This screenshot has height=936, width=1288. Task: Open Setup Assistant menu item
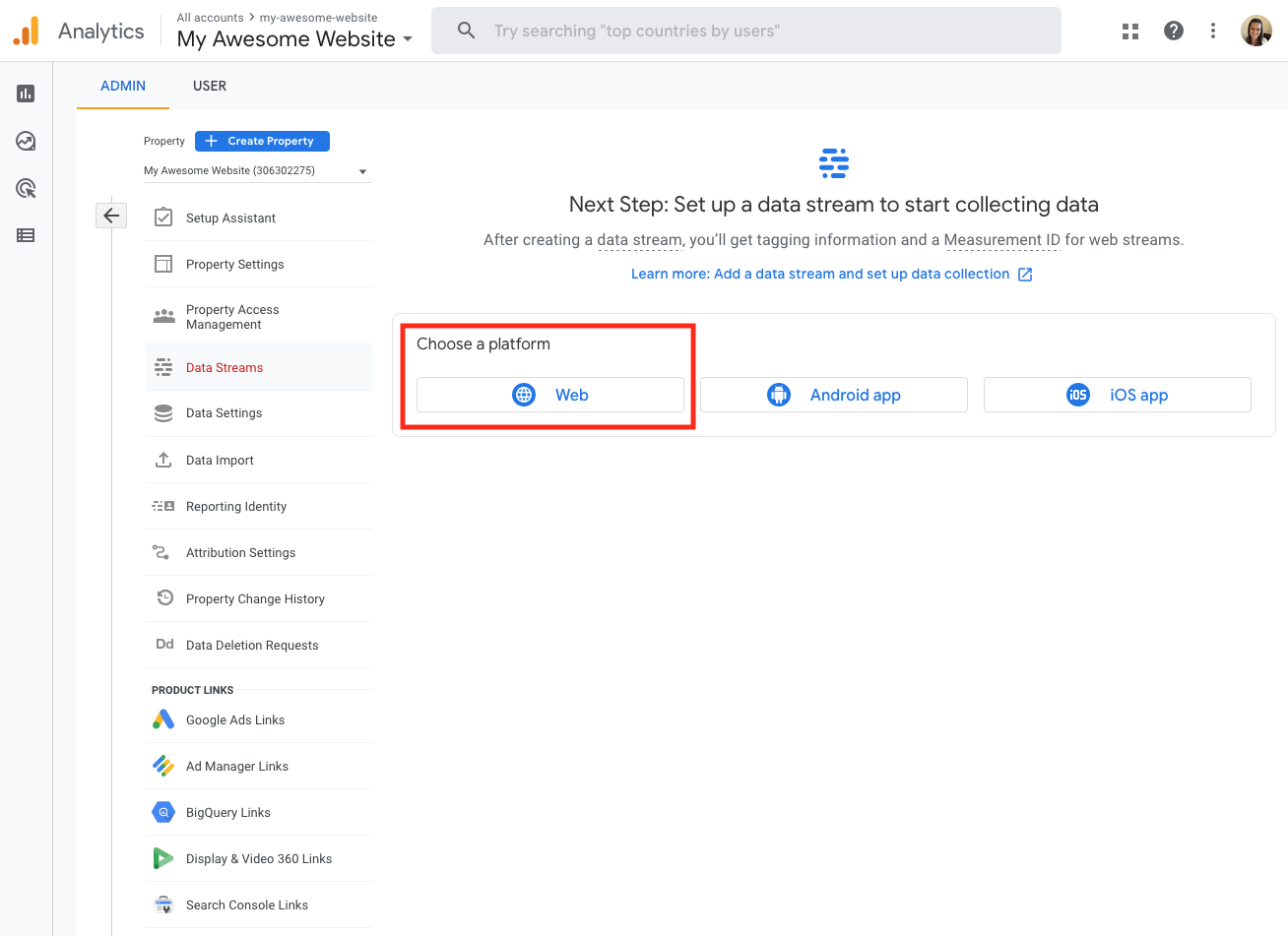click(x=259, y=218)
